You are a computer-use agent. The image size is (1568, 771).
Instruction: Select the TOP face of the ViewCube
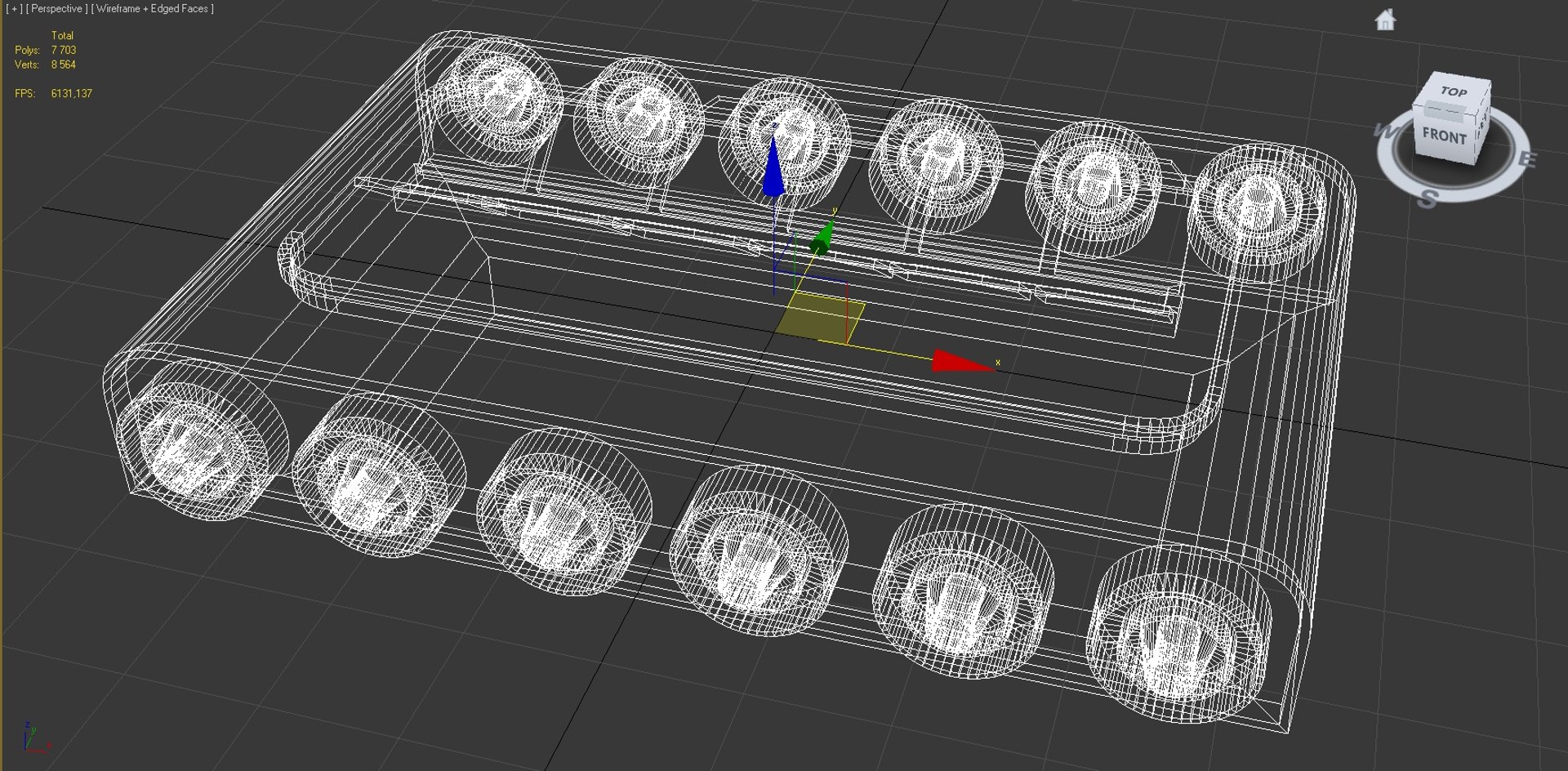1454,91
